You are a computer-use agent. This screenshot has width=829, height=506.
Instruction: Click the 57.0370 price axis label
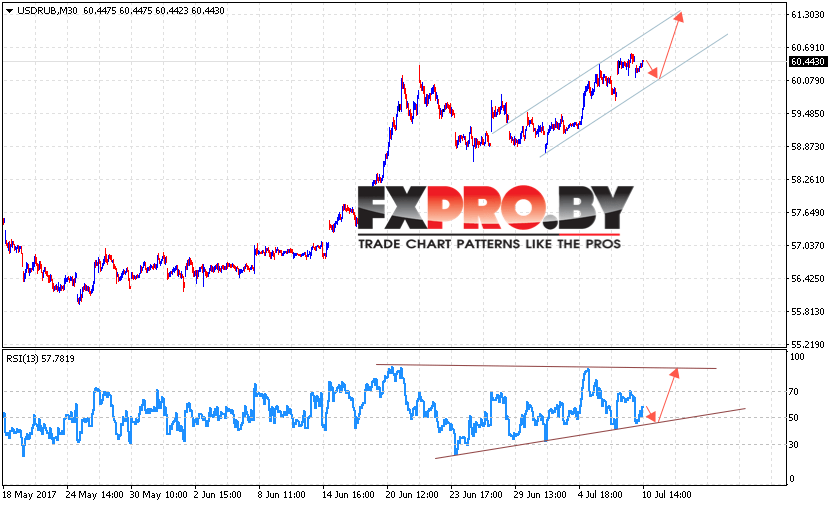point(808,245)
